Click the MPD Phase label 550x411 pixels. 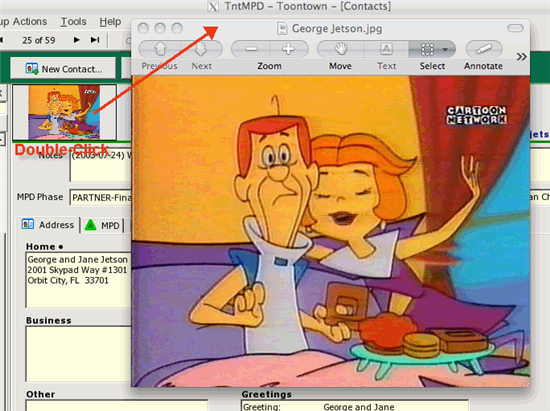(40, 197)
